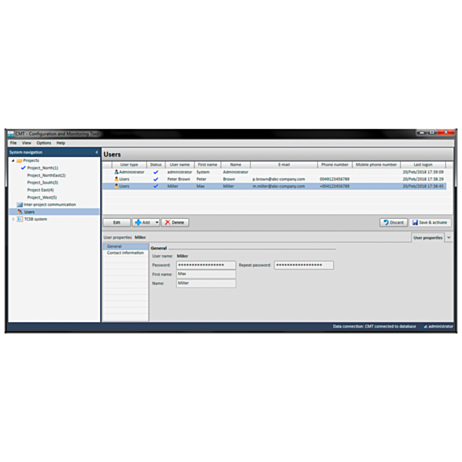Toggle status checkmark for administrator

click(156, 172)
